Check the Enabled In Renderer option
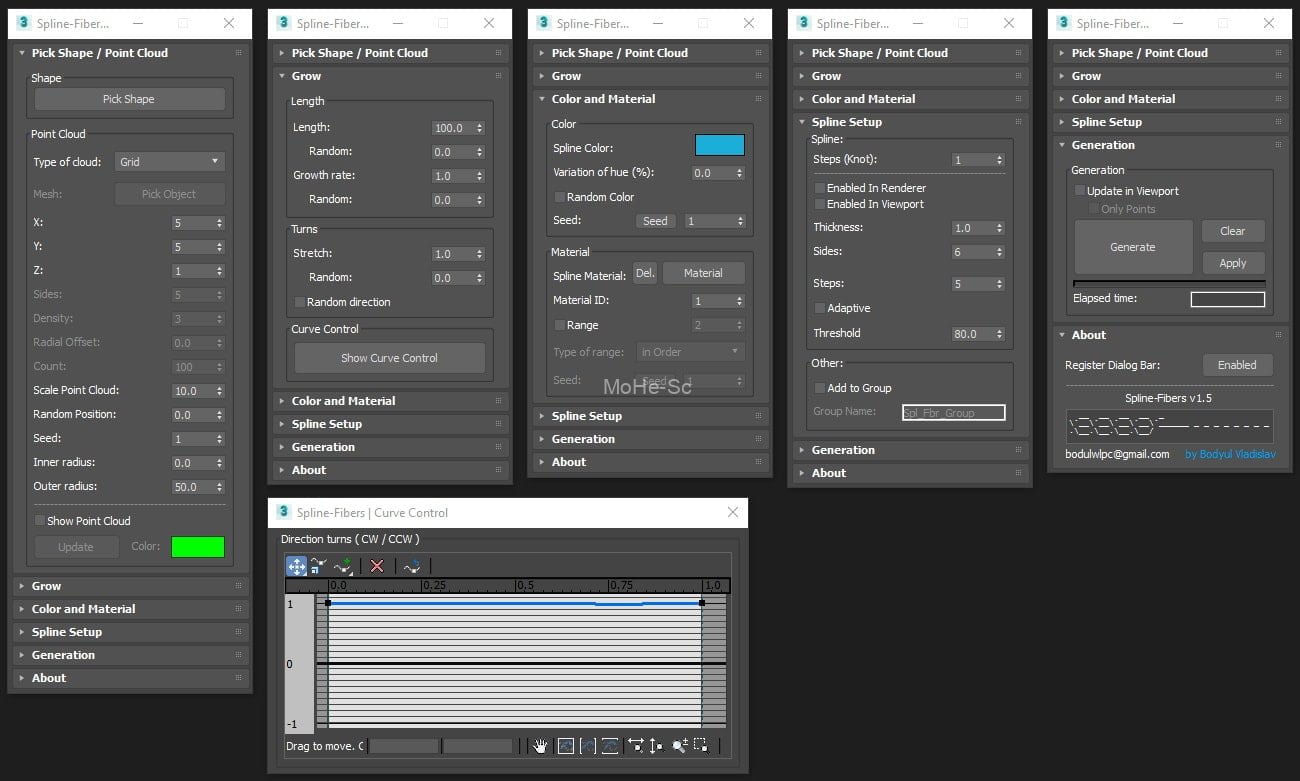 click(x=820, y=188)
